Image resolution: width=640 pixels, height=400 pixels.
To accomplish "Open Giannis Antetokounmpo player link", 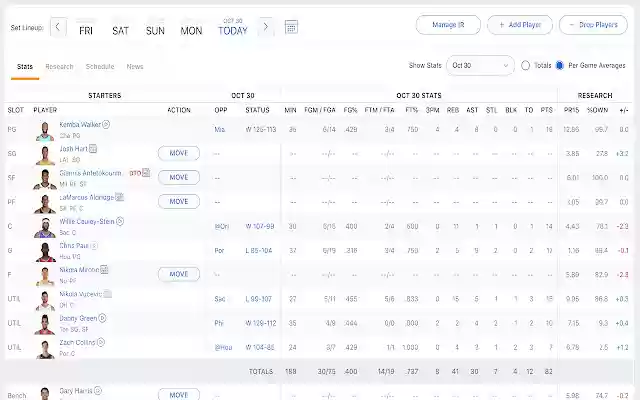I will [90, 173].
